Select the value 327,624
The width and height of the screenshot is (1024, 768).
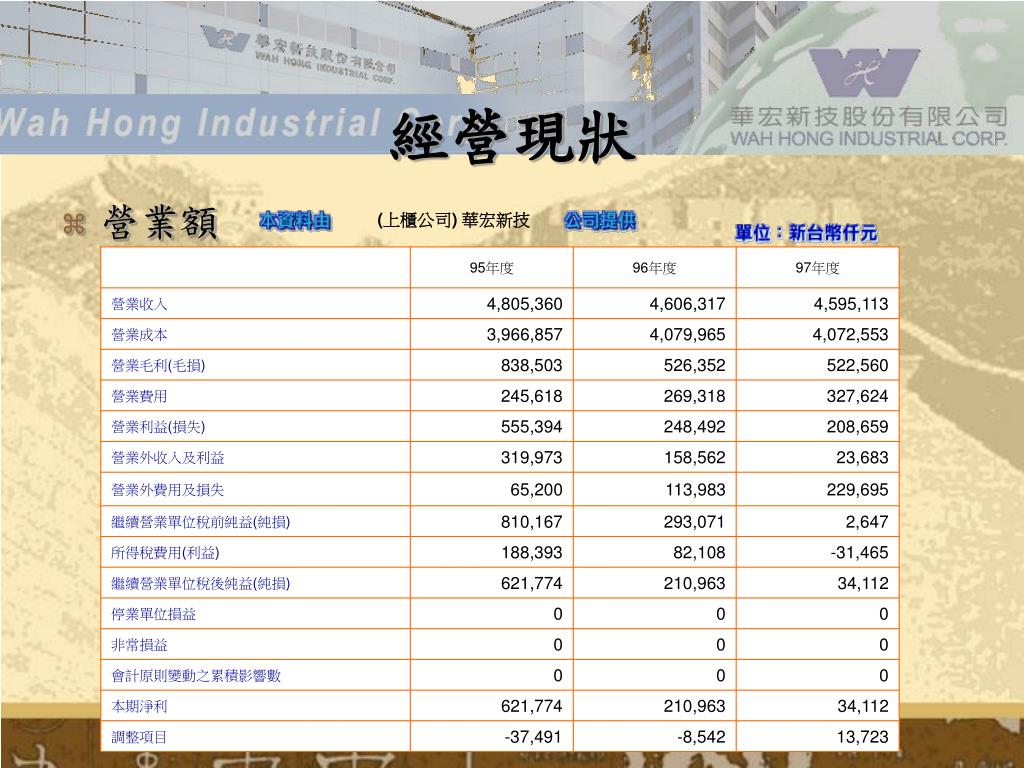[857, 396]
